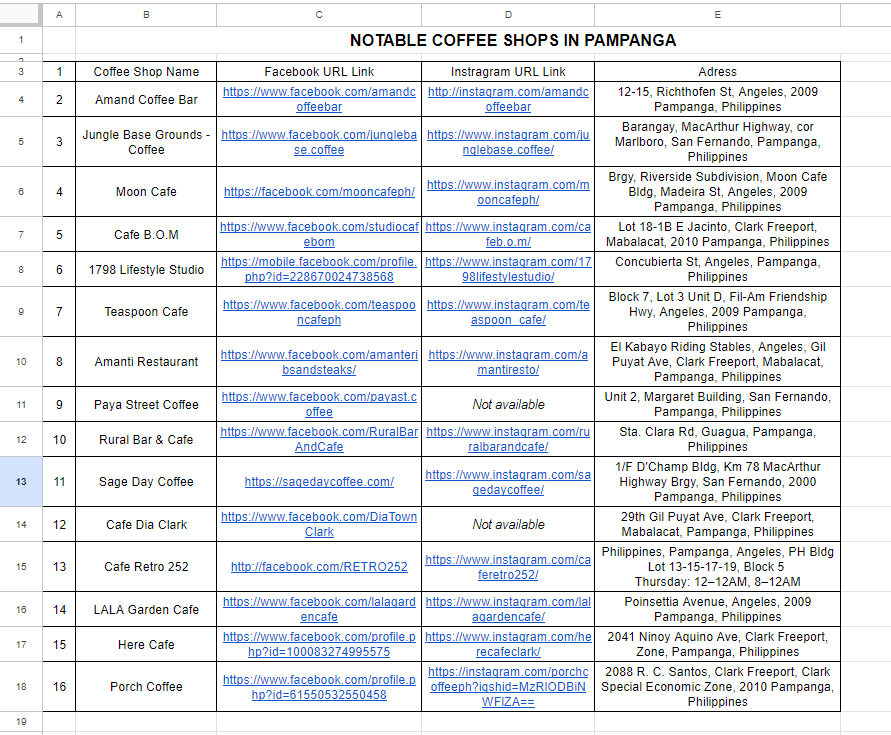Select column E header
Image resolution: width=891 pixels, height=735 pixels.
717,15
